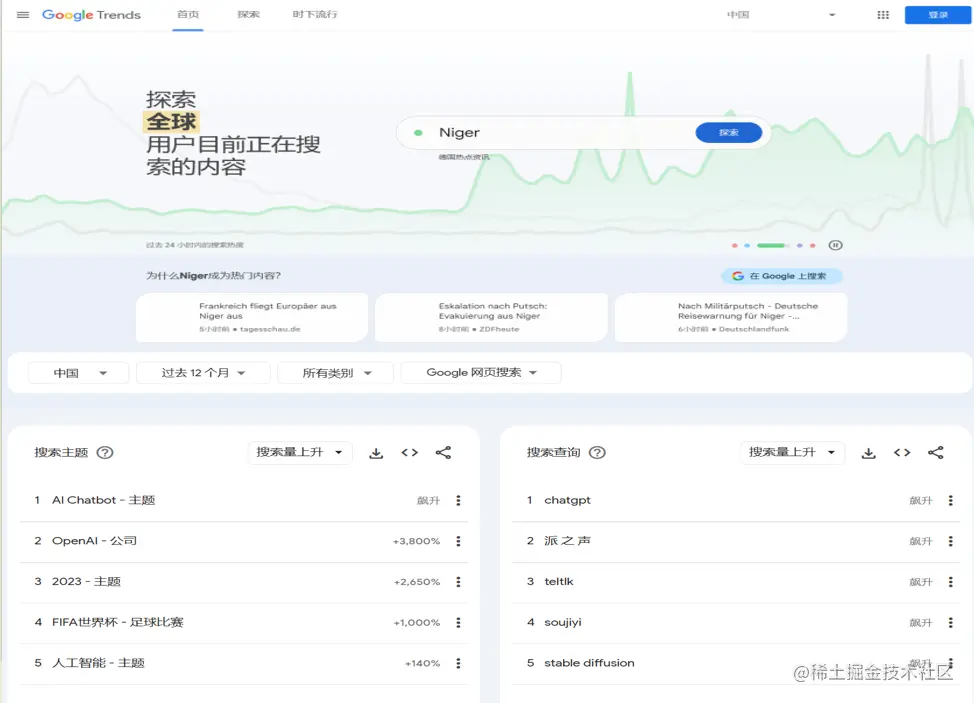The height and width of the screenshot is (703, 974).
Task: Open more options for chatgpt row
Action: (950, 501)
